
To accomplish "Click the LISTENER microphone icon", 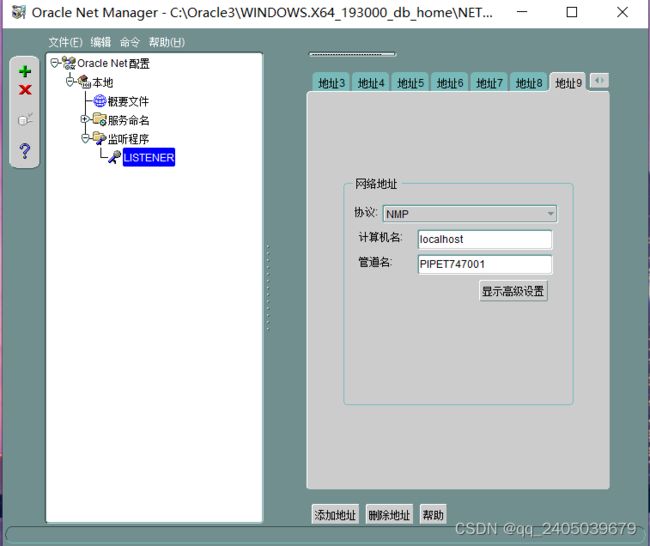I will [x=114, y=157].
